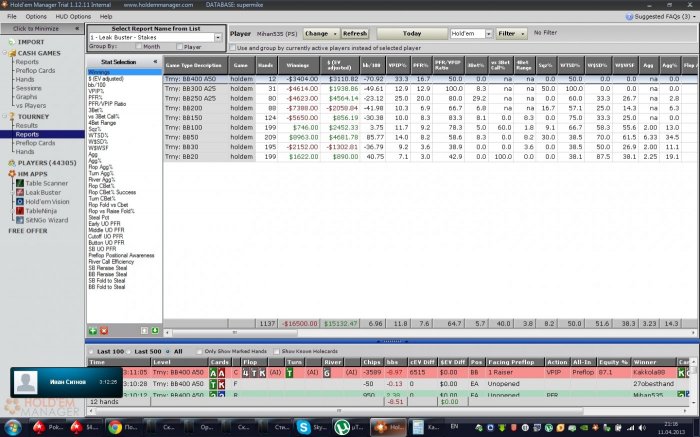Click the FREE OFFER link
Viewport: 700px width, 437px height.
point(28,231)
